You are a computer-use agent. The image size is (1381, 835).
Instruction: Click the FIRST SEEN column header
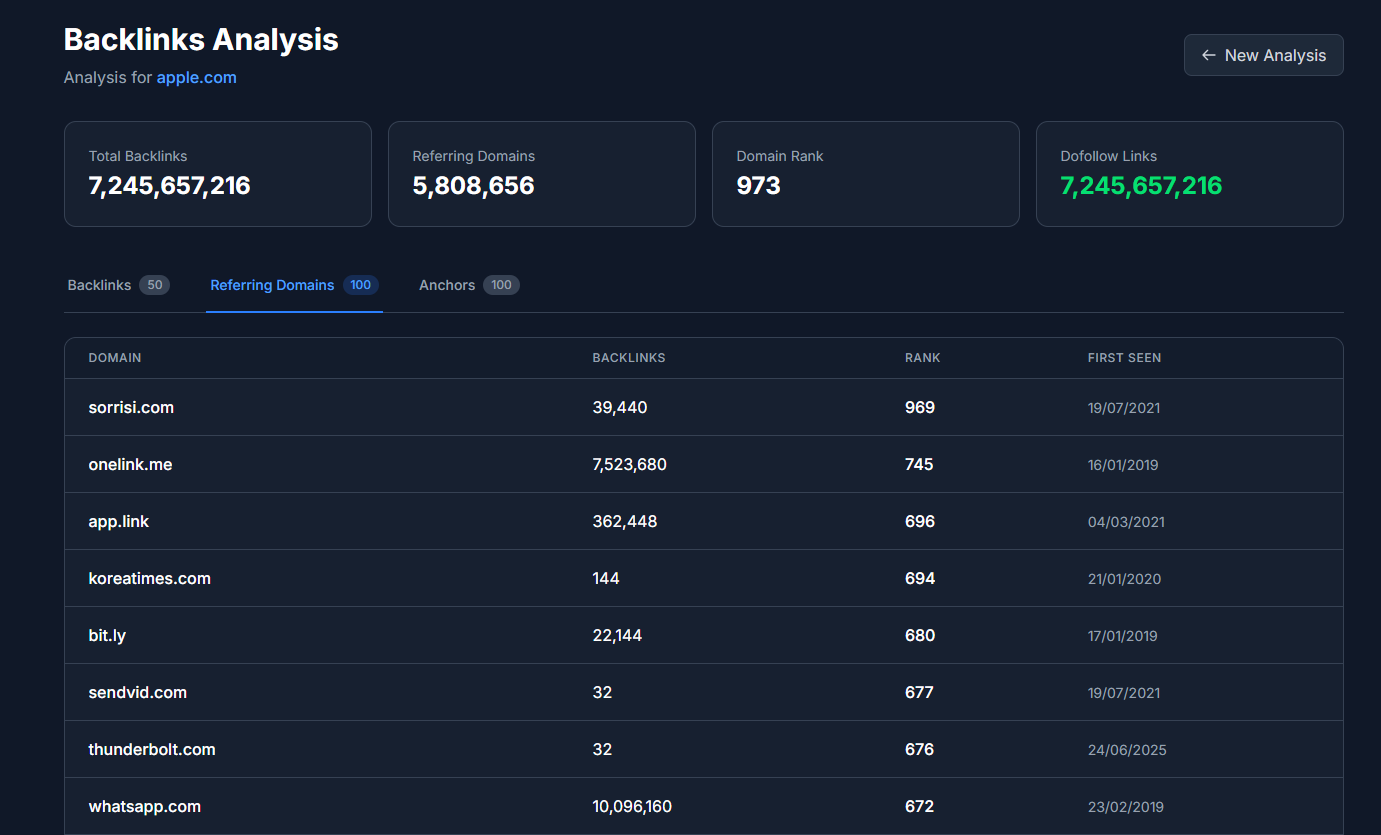[x=1124, y=357]
